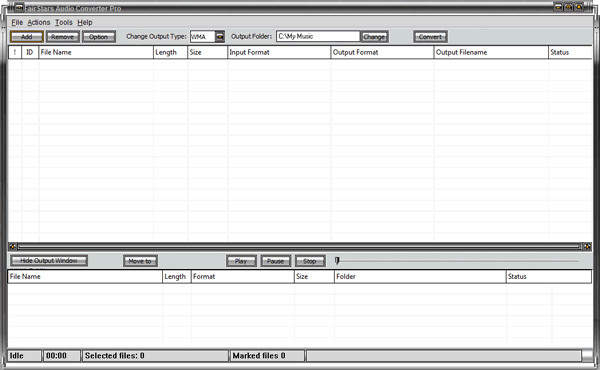The image size is (600, 370).
Task: Open the Change Output Type dropdown arrow
Action: (220, 37)
